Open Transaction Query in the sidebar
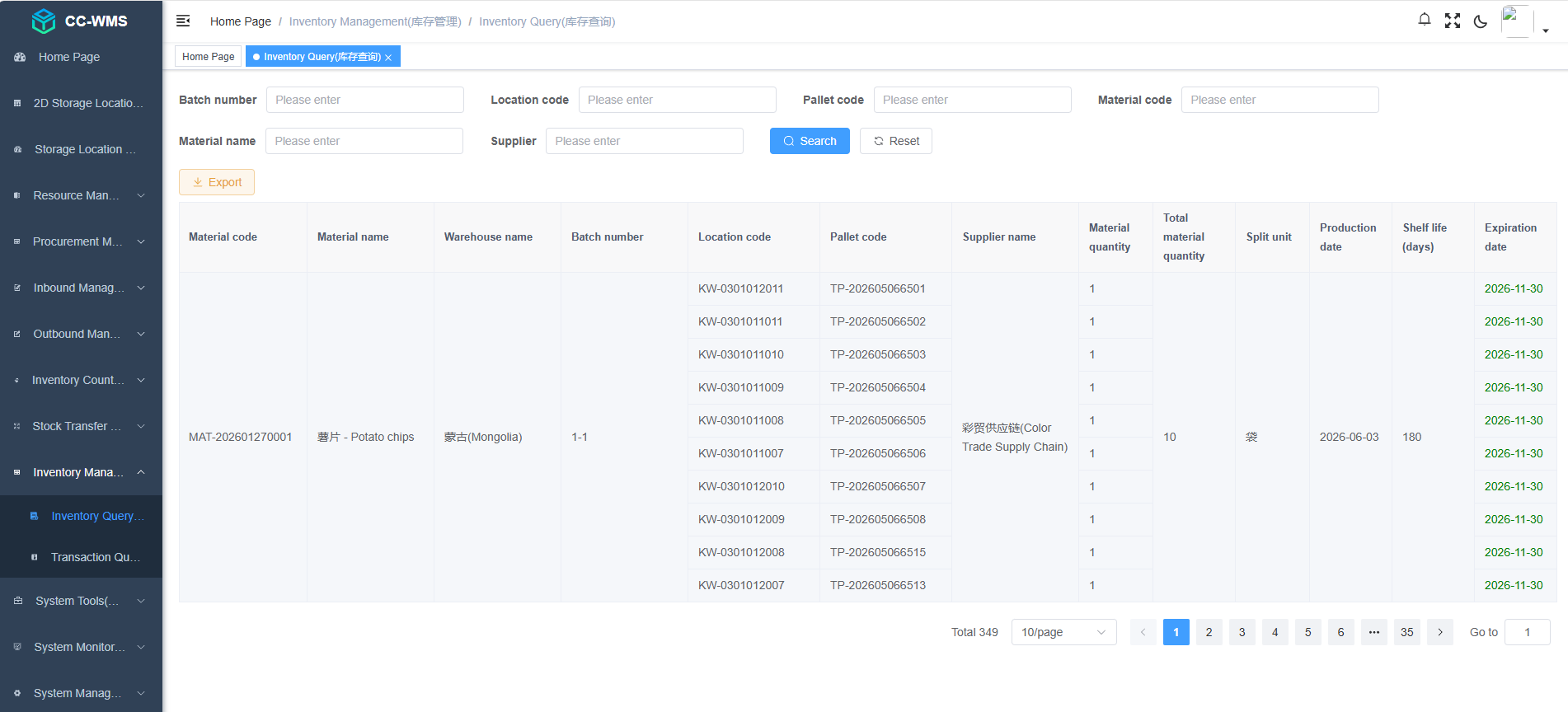Viewport: 1568px width, 712px height. click(81, 557)
